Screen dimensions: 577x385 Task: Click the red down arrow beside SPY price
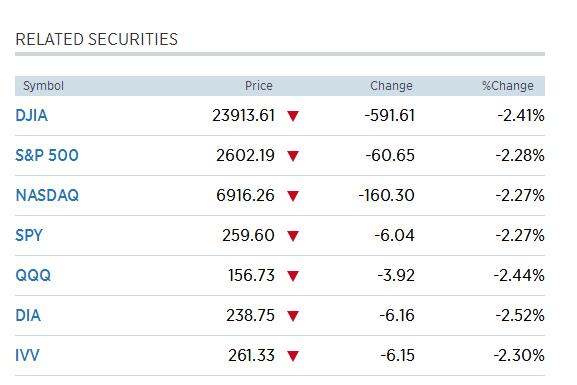click(293, 236)
